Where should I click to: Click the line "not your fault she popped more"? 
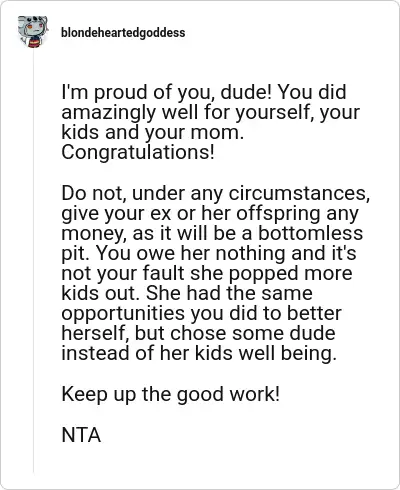tap(207, 274)
